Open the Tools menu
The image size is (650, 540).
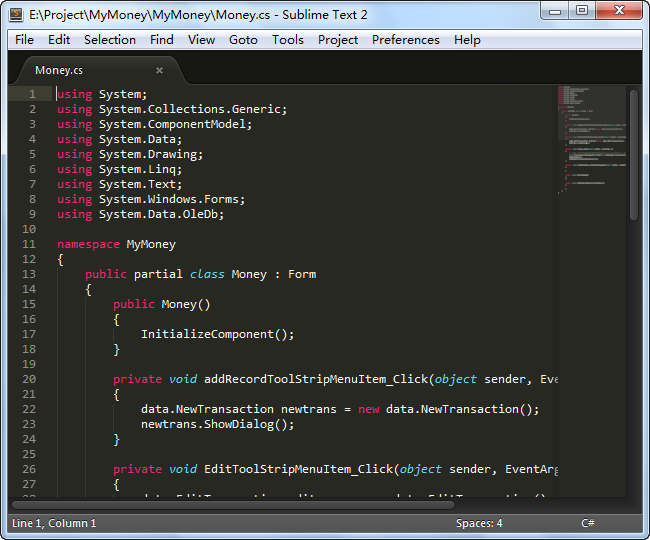coord(288,40)
